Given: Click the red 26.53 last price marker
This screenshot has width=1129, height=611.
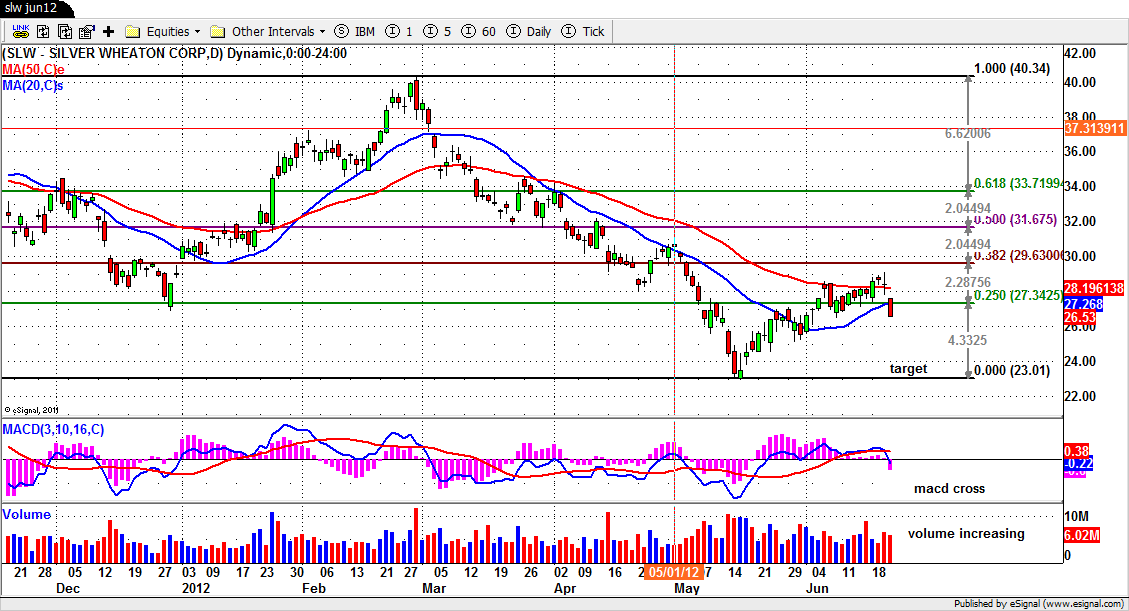Looking at the screenshot, I should [x=1080, y=317].
